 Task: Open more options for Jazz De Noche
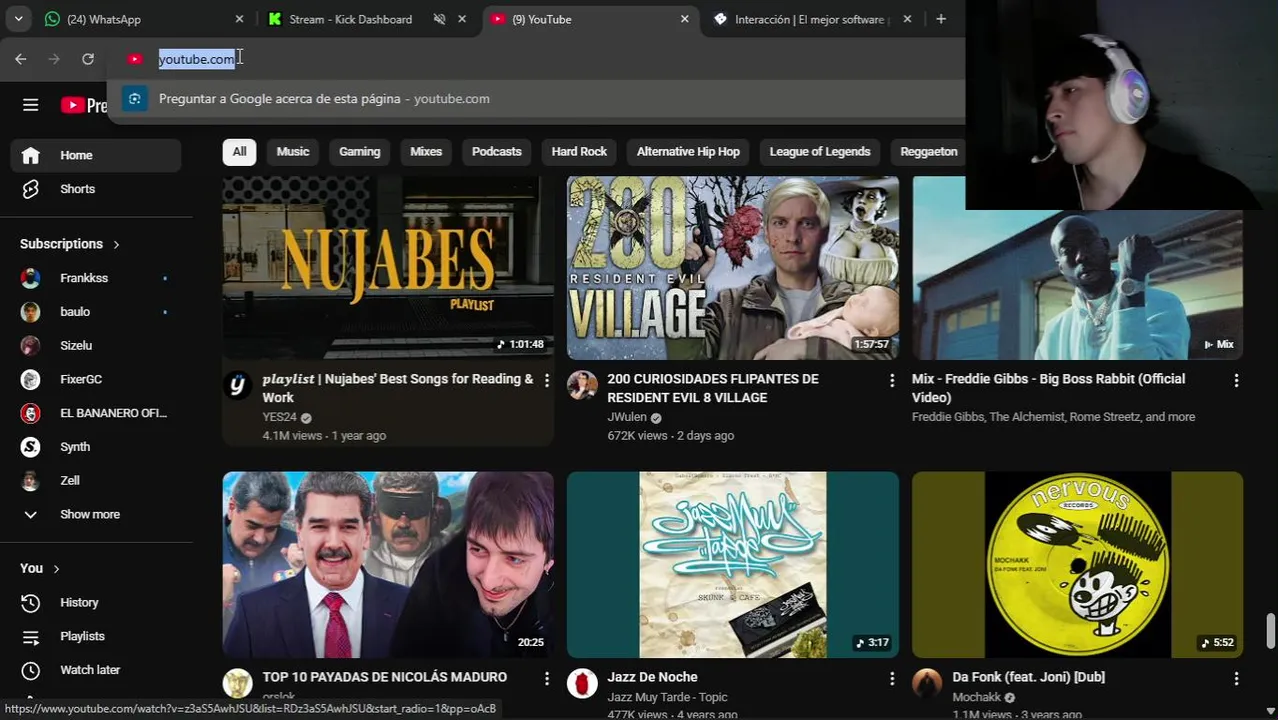point(892,678)
